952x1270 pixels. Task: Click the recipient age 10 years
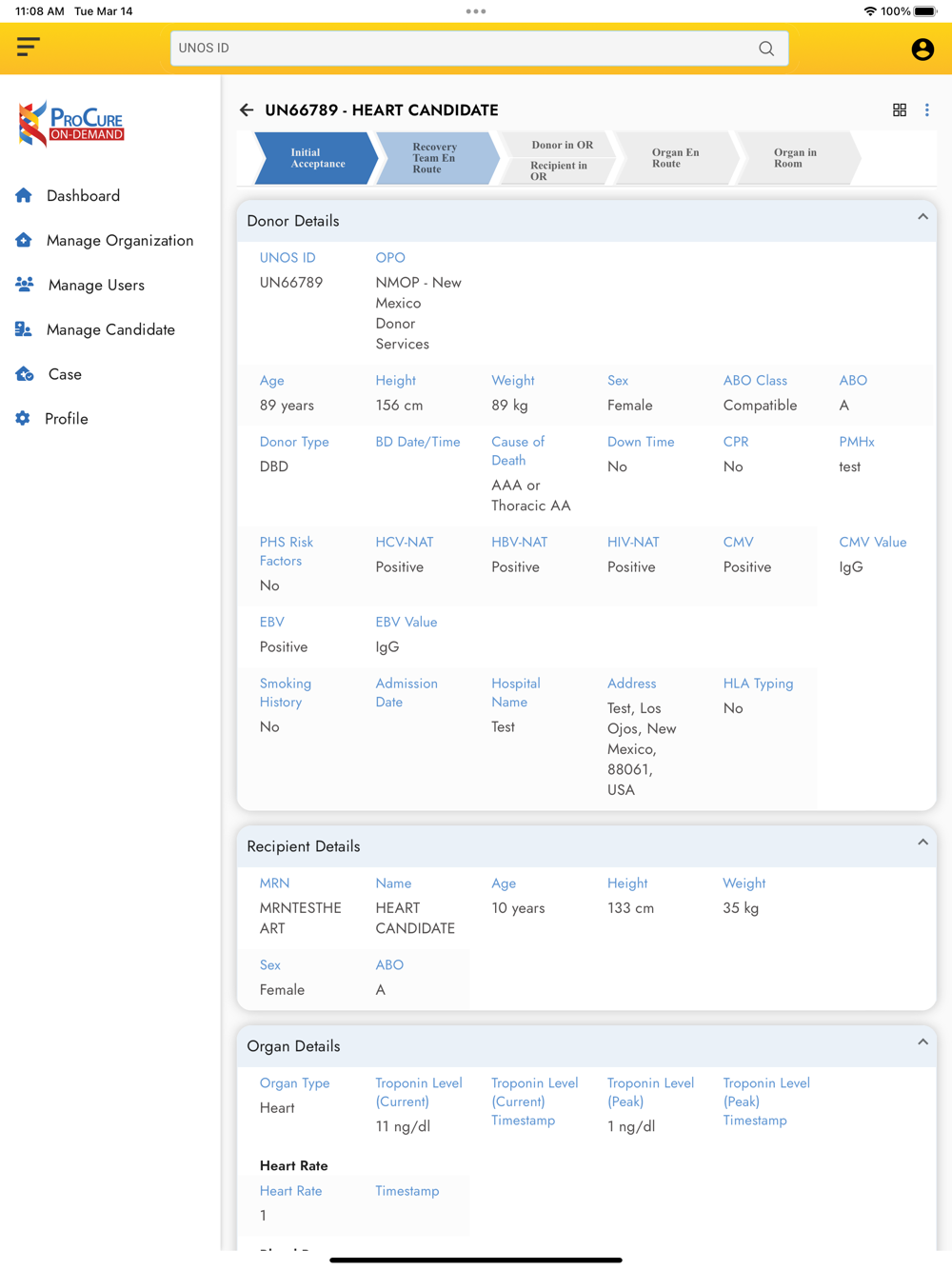tap(518, 908)
